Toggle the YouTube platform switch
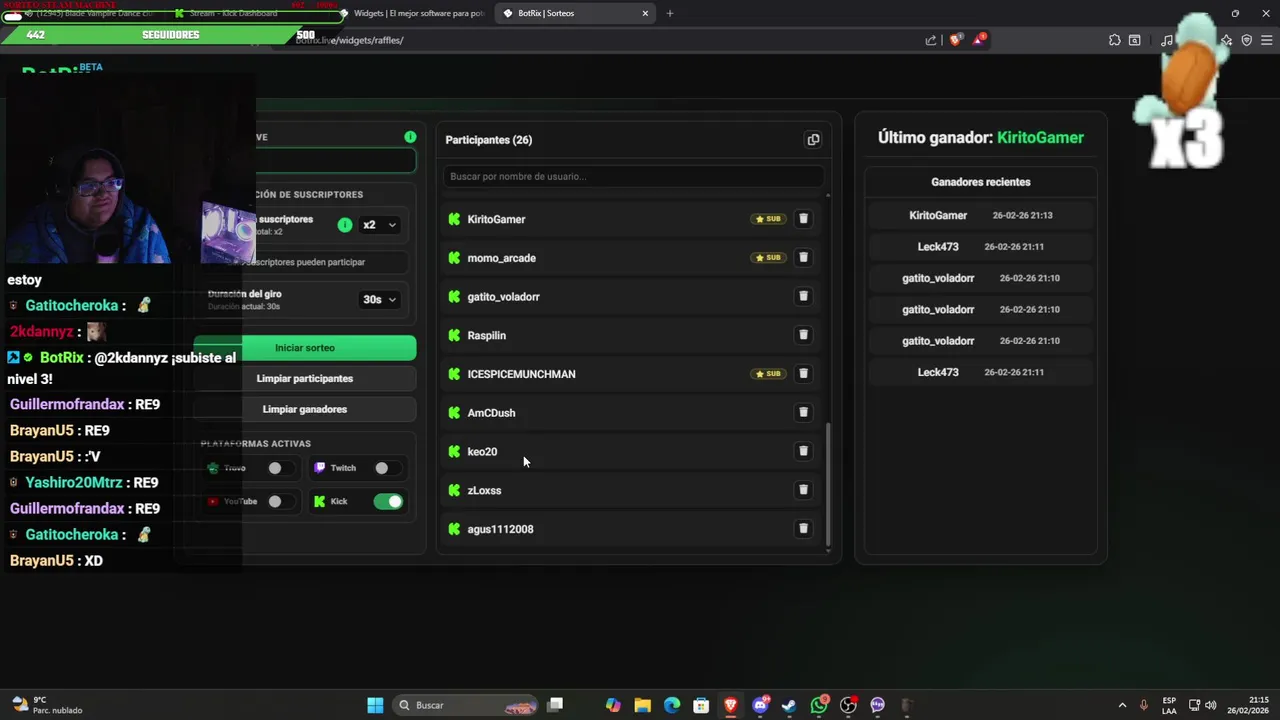 coord(281,501)
